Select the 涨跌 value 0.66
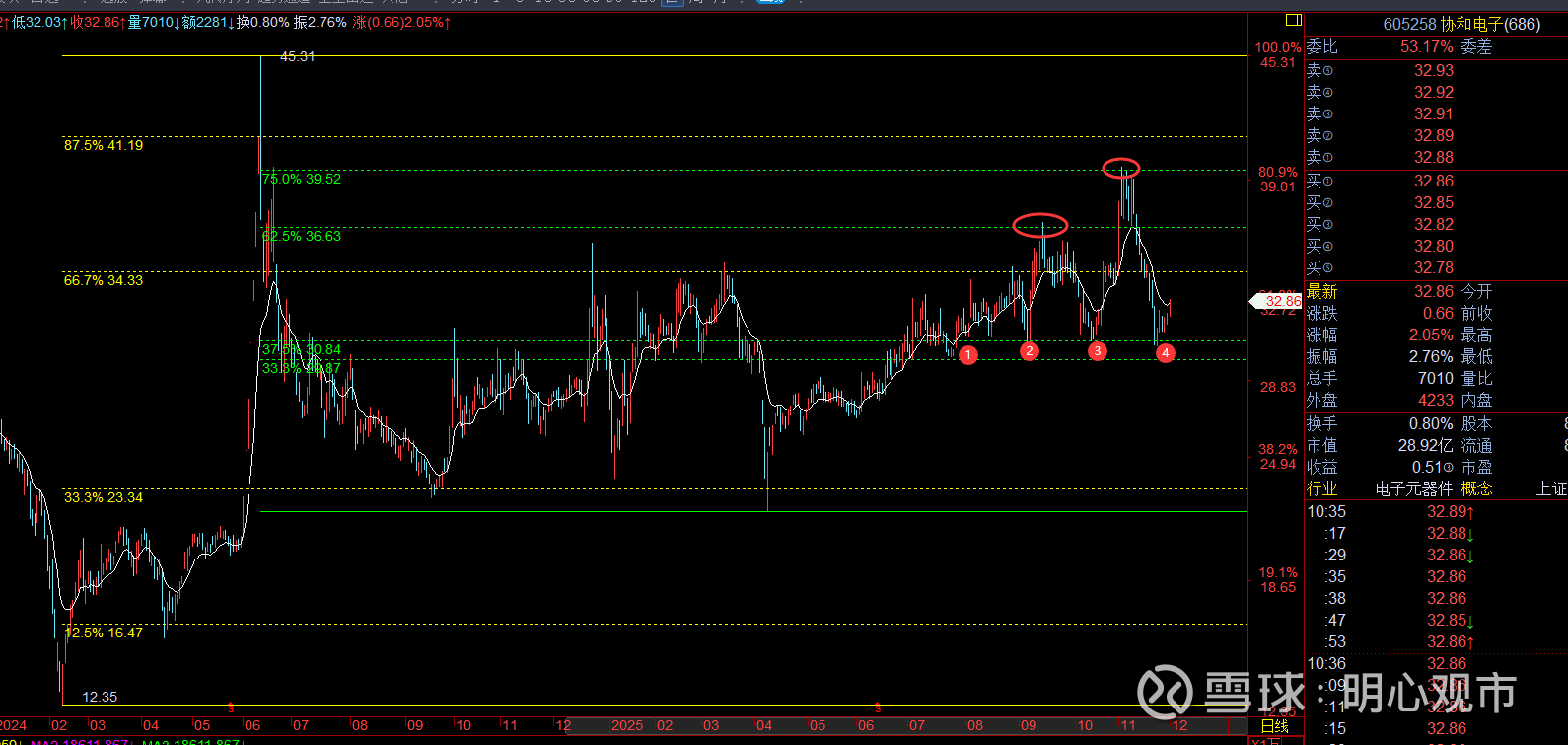The image size is (1568, 745). (1438, 314)
